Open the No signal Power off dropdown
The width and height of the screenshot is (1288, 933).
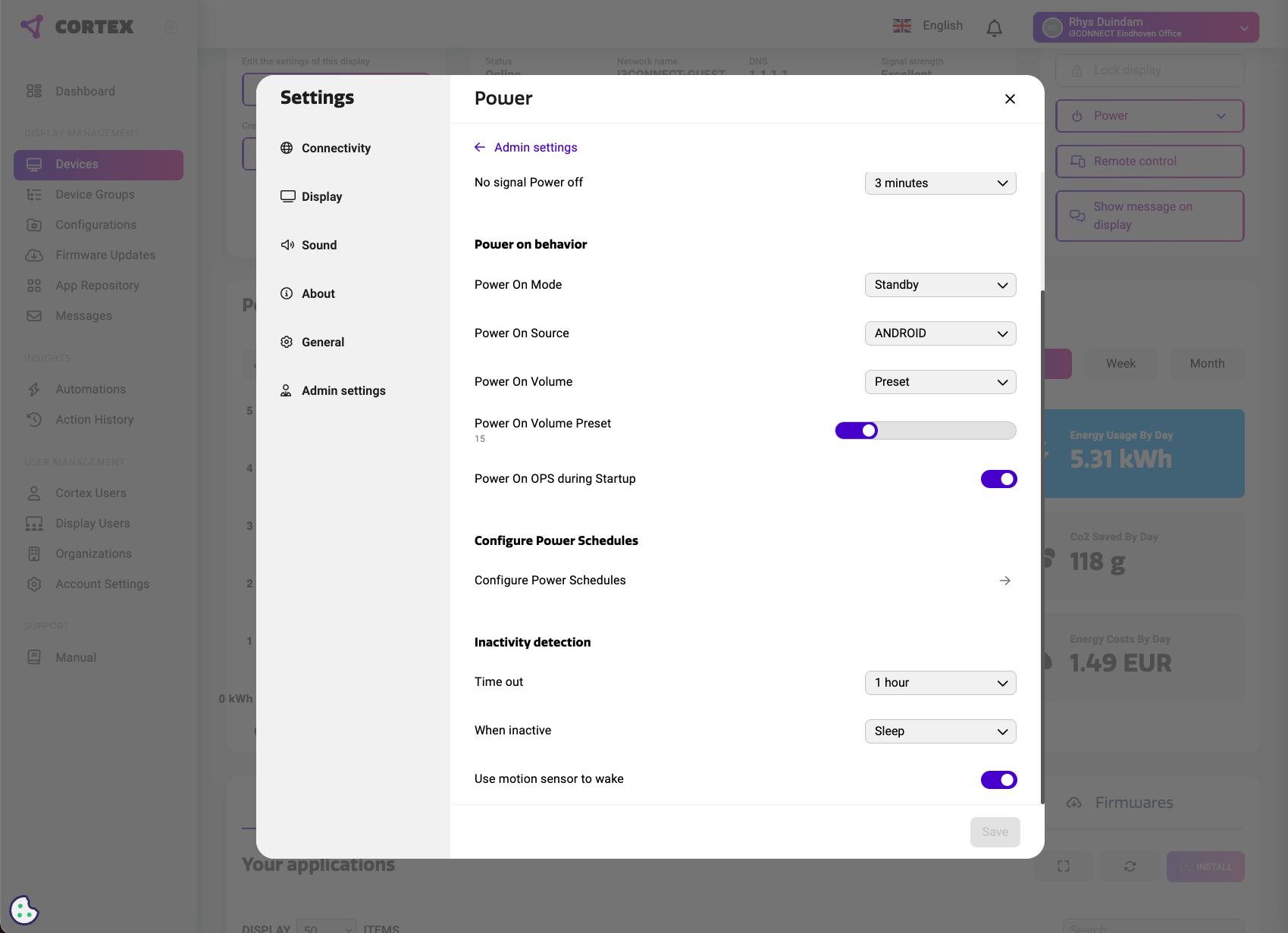tap(940, 183)
